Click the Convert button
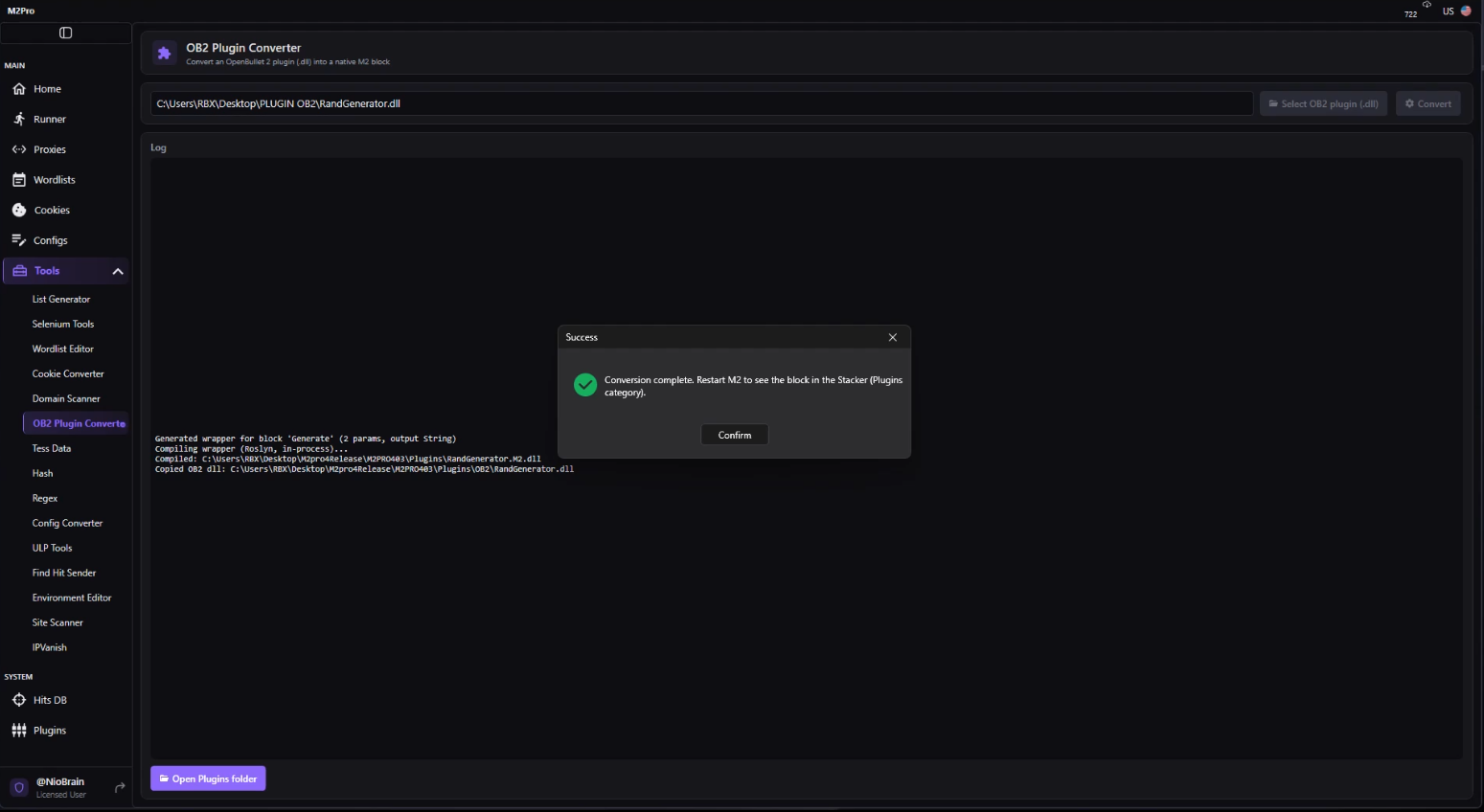Image resolution: width=1484 pixels, height=812 pixels. (x=1427, y=103)
